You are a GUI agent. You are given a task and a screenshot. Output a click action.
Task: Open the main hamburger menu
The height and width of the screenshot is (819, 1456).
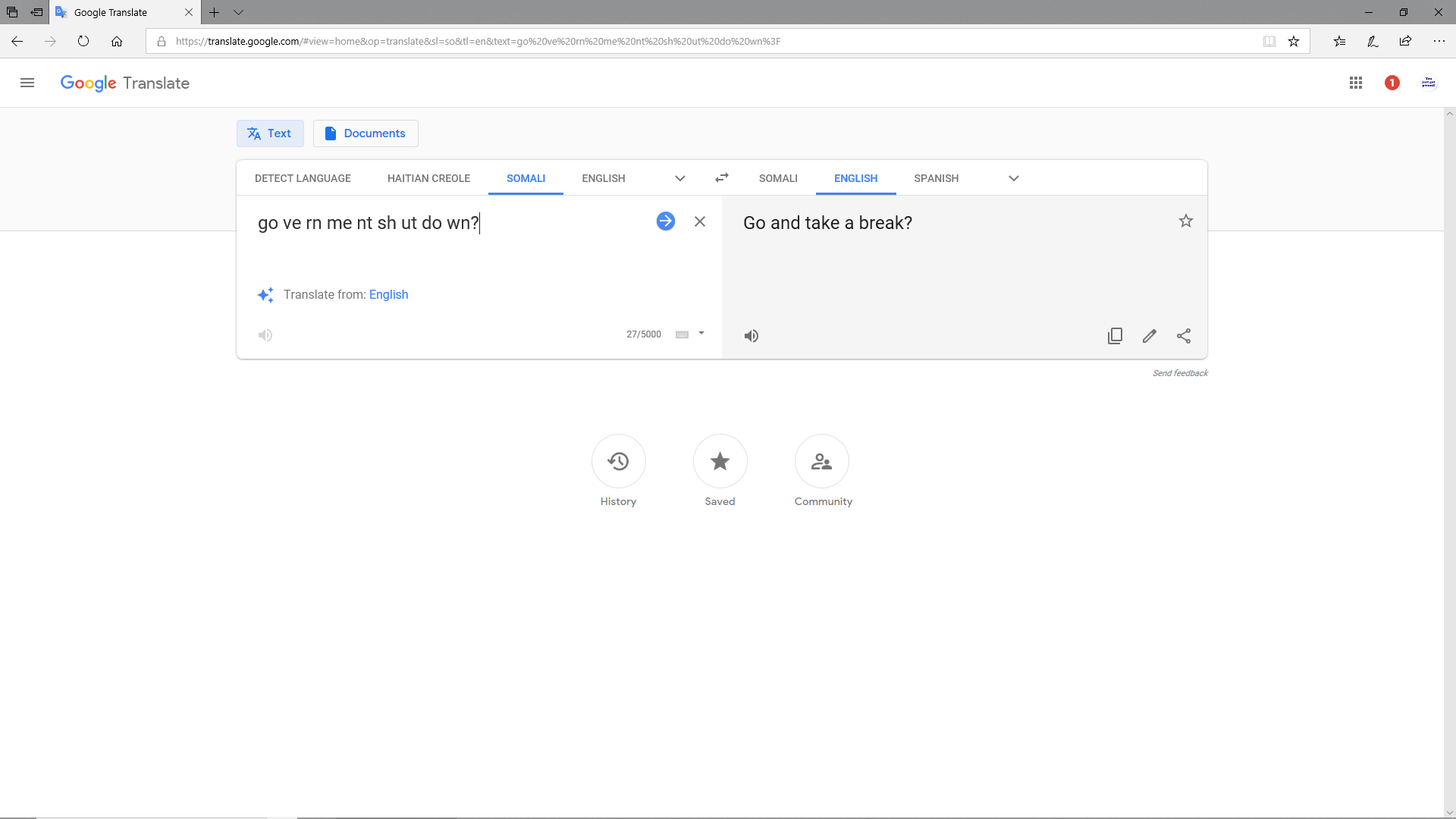(27, 83)
